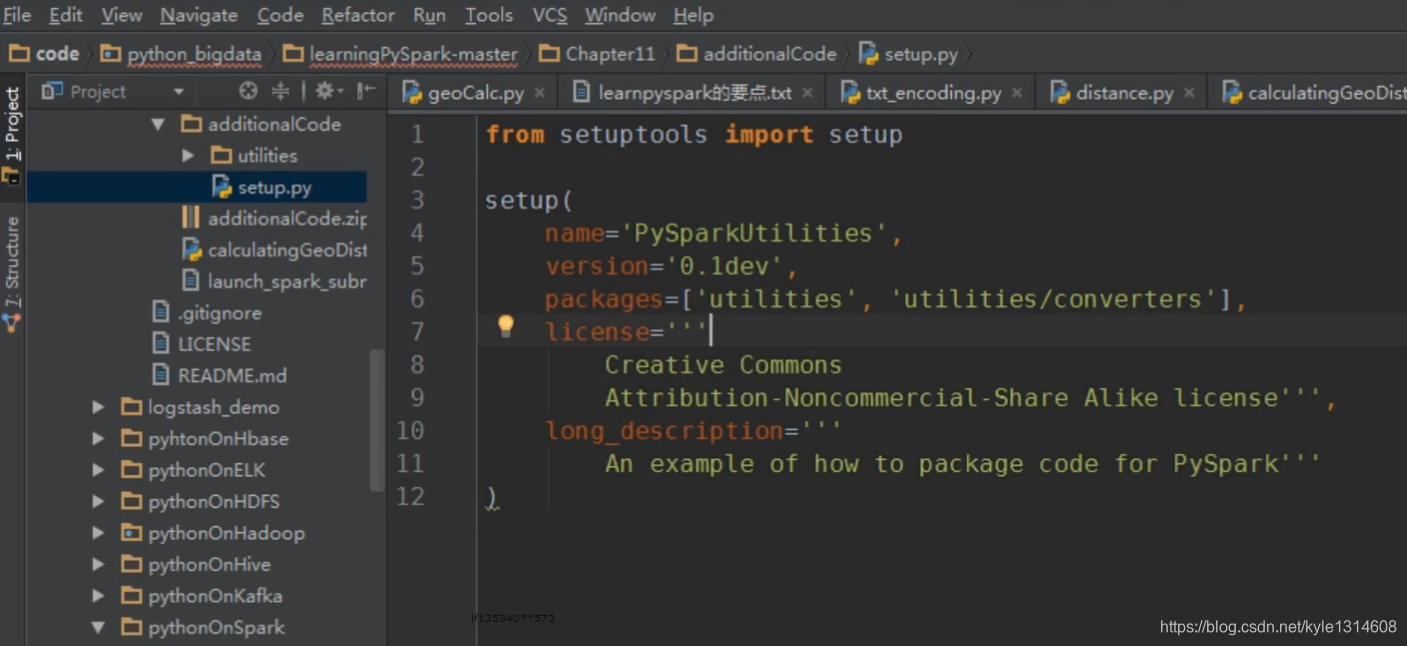Toggle the 1: Project side tab
Screen dimensions: 1407x646
(x=12, y=135)
